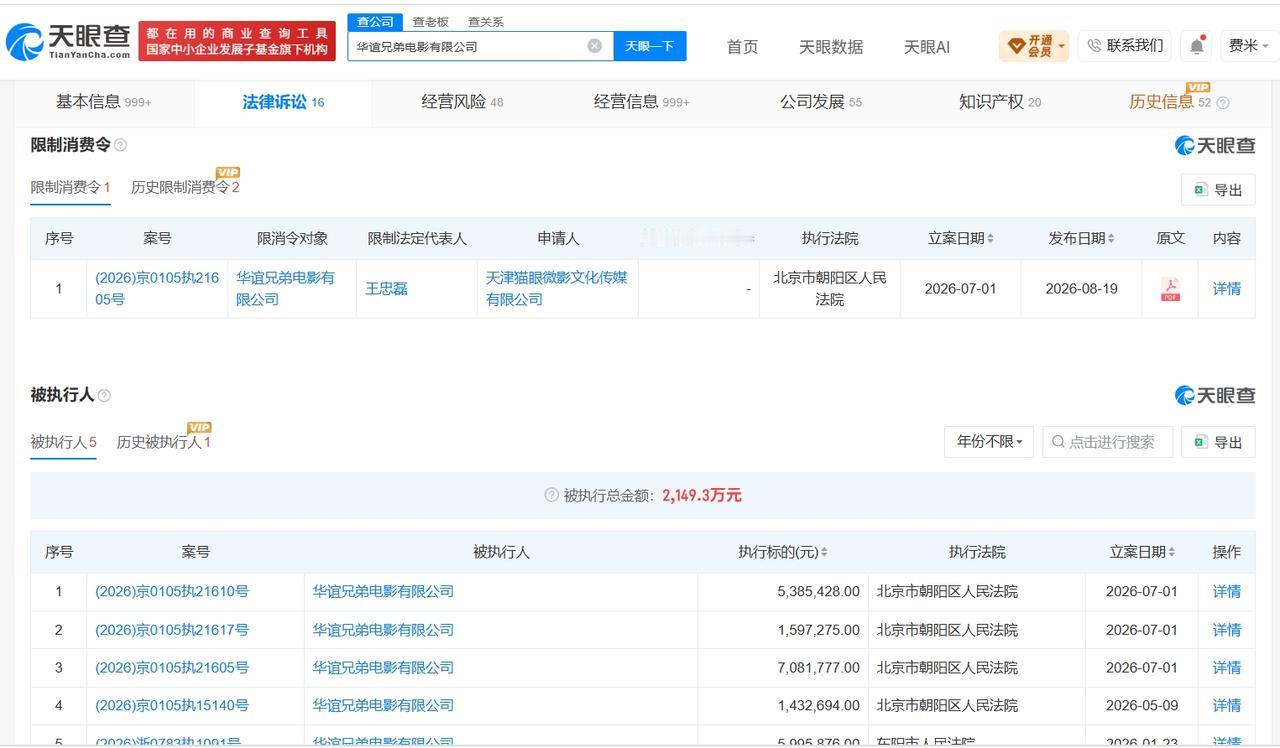The image size is (1280, 748).
Task: Open 王忠磊 legal representative link
Action: click(x=386, y=289)
